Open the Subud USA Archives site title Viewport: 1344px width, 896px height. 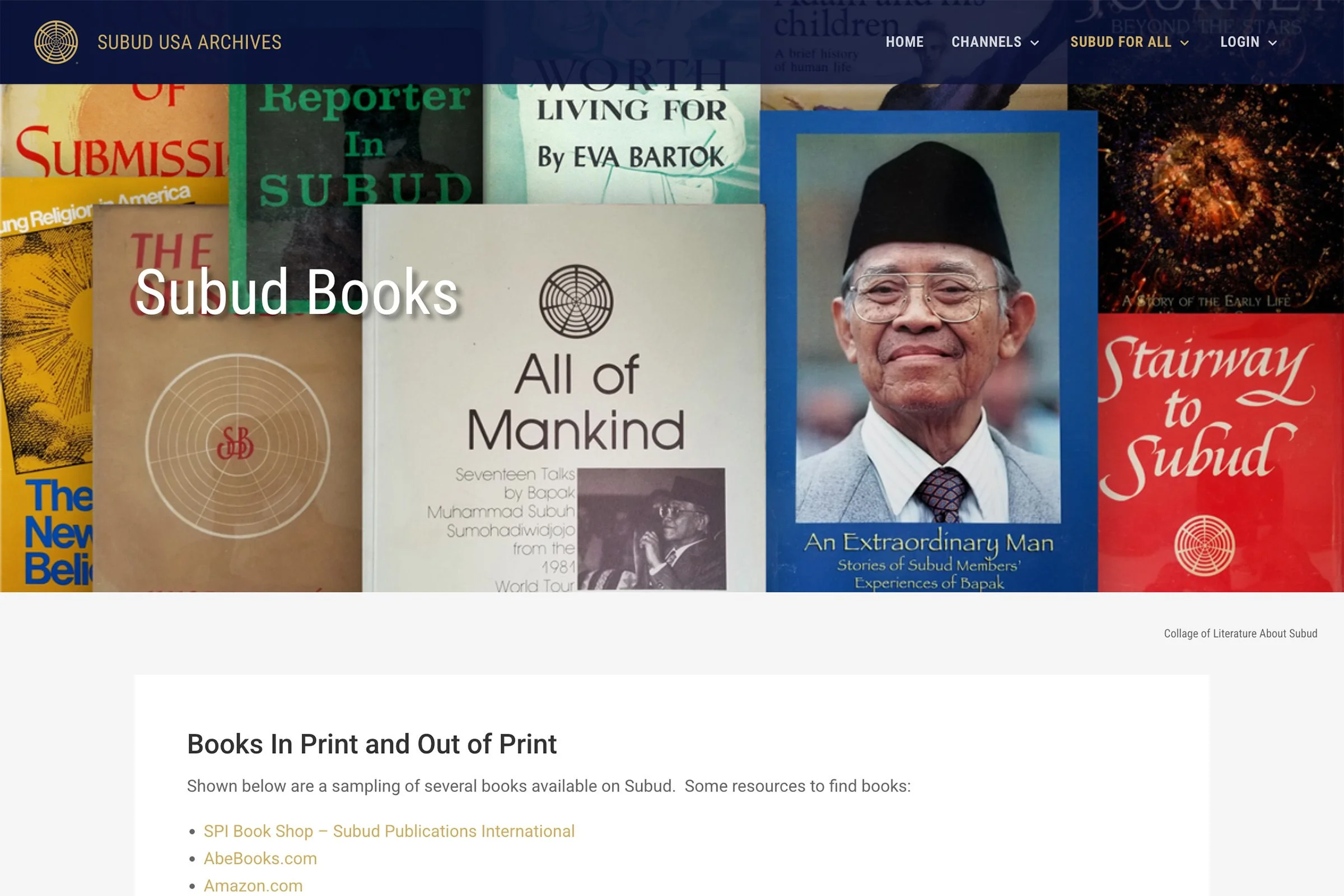coord(189,43)
